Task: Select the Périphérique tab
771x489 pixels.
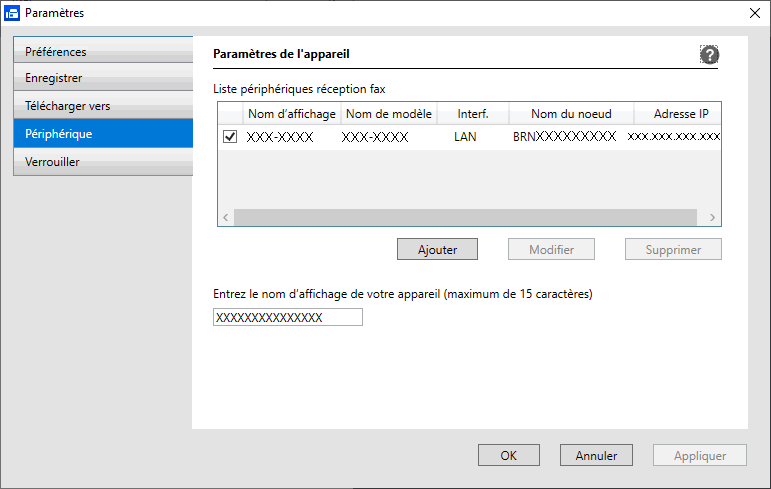Action: (103, 133)
